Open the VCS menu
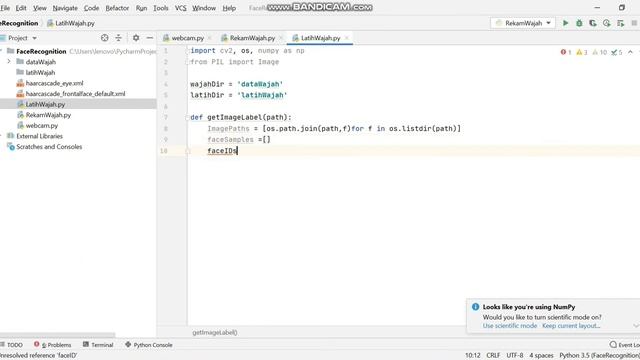This screenshot has width=640, height=360. point(180,8)
